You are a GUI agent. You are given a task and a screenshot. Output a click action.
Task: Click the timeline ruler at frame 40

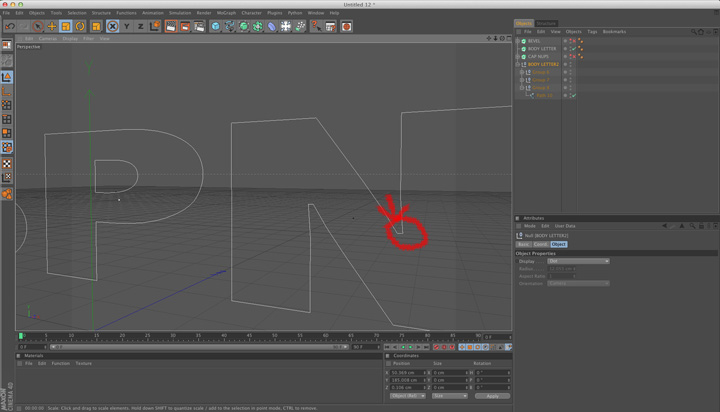224,337
